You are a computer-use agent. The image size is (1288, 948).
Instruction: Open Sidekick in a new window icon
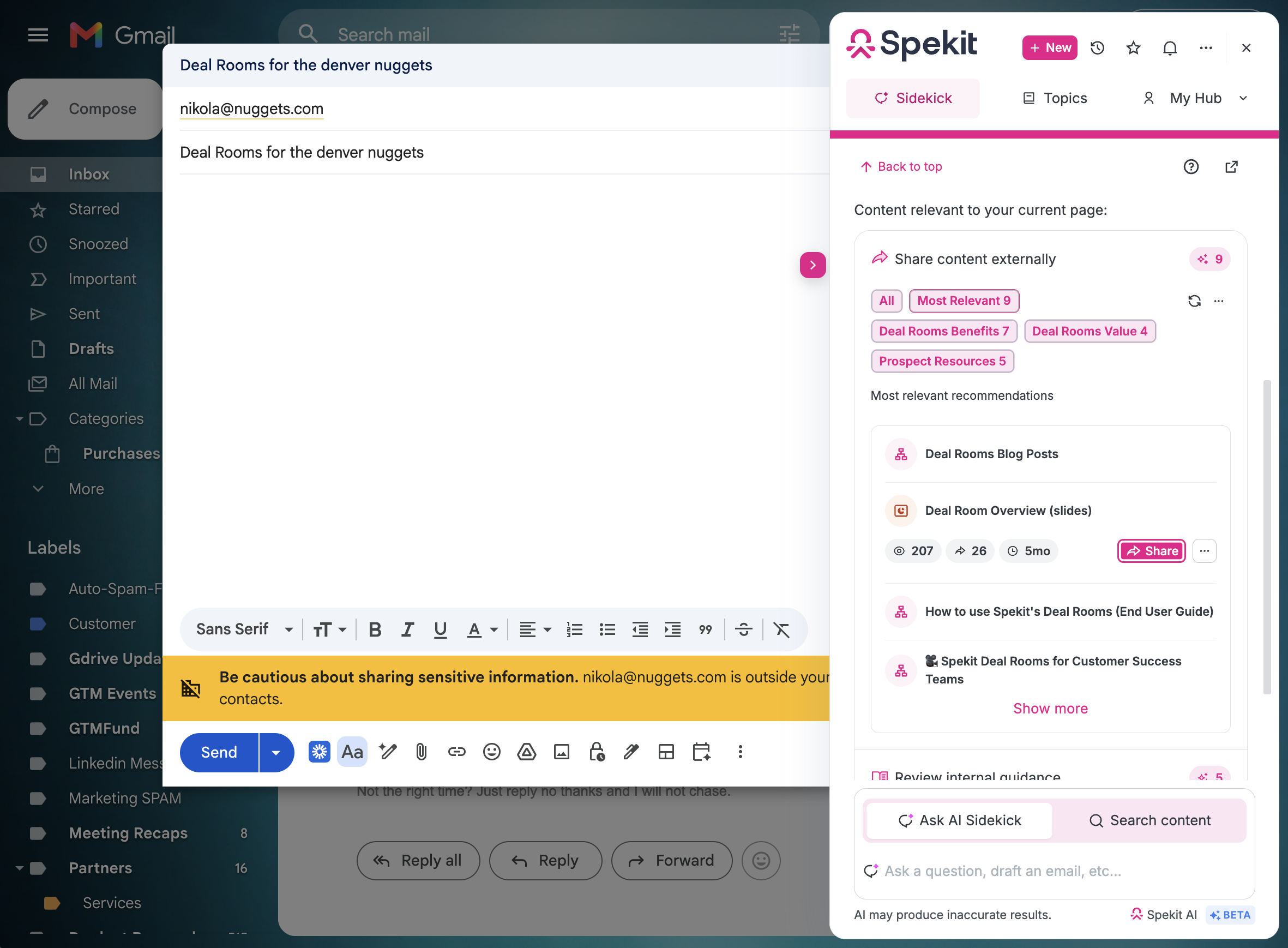click(x=1231, y=166)
